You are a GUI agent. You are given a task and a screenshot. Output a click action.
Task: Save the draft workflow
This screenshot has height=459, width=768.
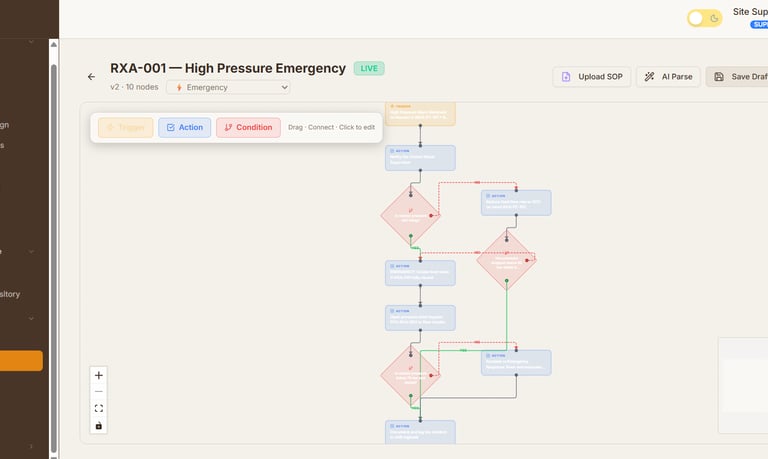click(738, 77)
